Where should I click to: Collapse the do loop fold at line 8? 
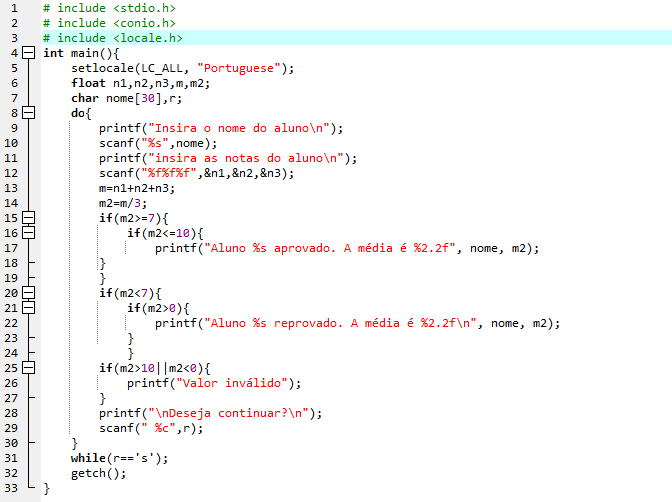28,113
